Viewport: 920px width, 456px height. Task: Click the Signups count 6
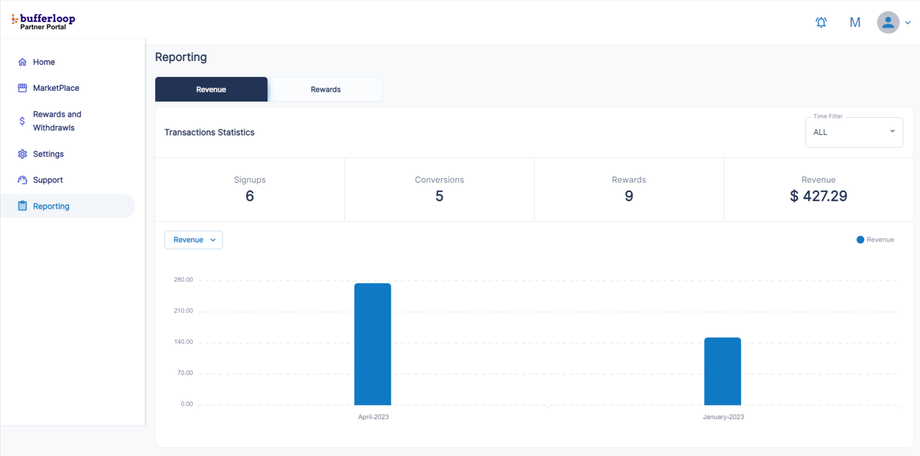tap(249, 196)
